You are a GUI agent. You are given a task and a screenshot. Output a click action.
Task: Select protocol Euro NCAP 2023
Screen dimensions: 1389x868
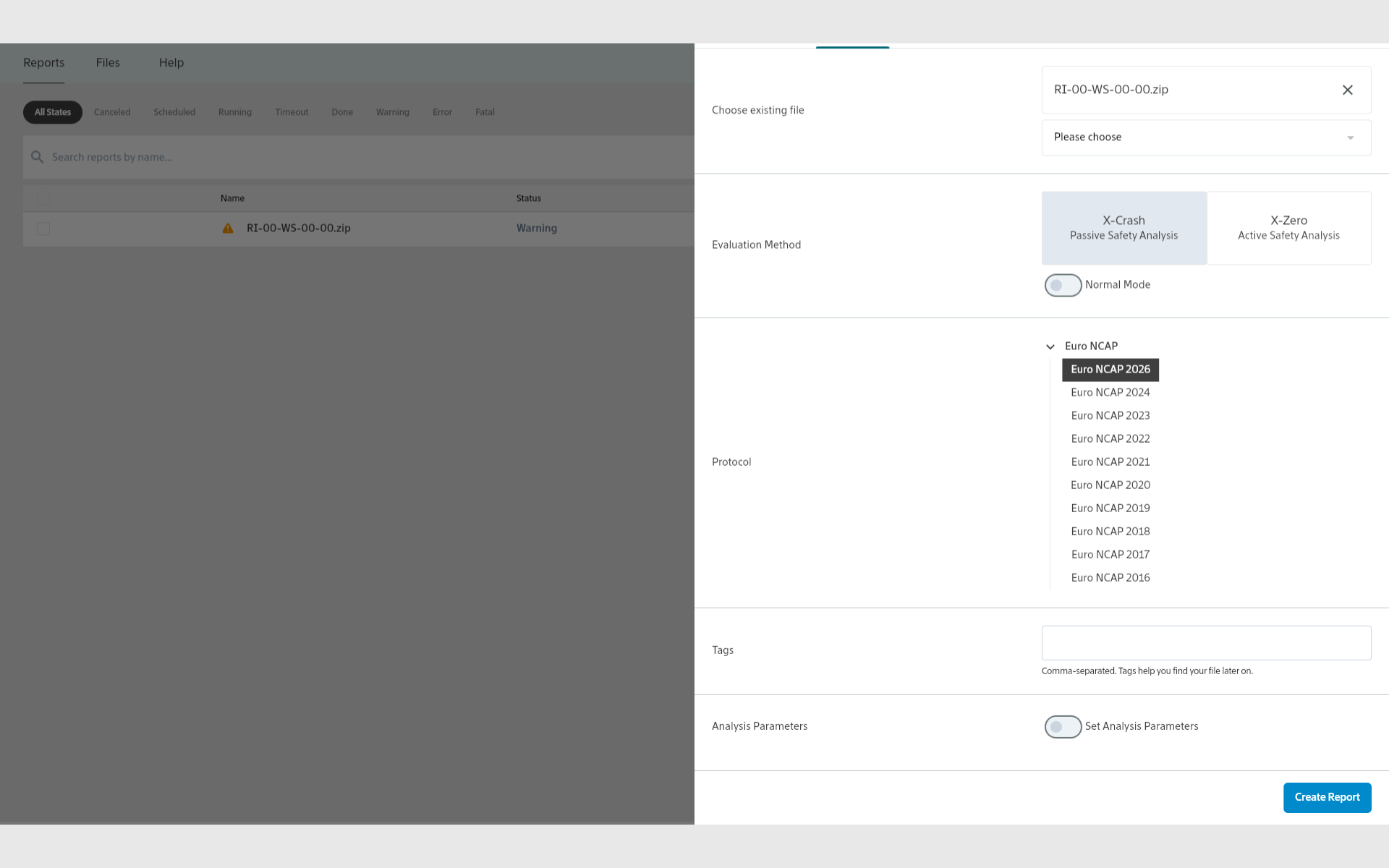tap(1110, 416)
